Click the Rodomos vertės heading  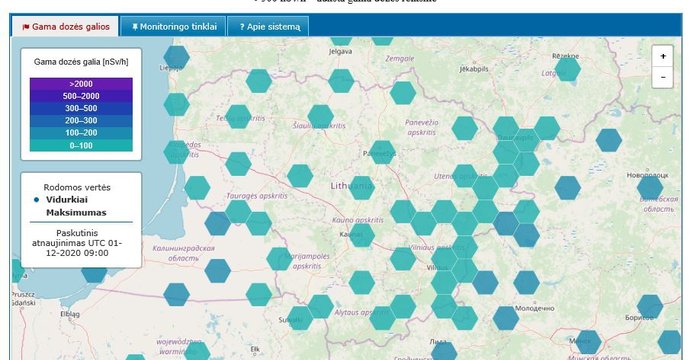coord(77,187)
